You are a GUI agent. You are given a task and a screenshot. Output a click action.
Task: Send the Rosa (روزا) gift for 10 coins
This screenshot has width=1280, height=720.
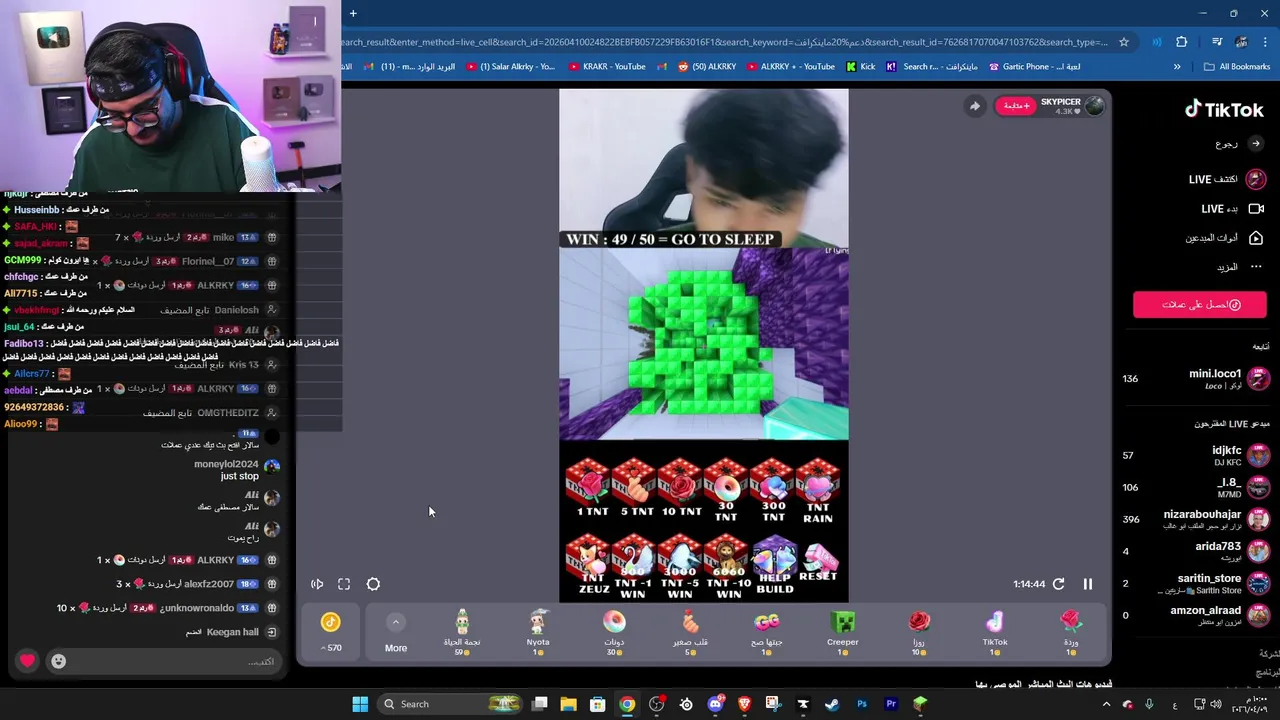point(919,633)
